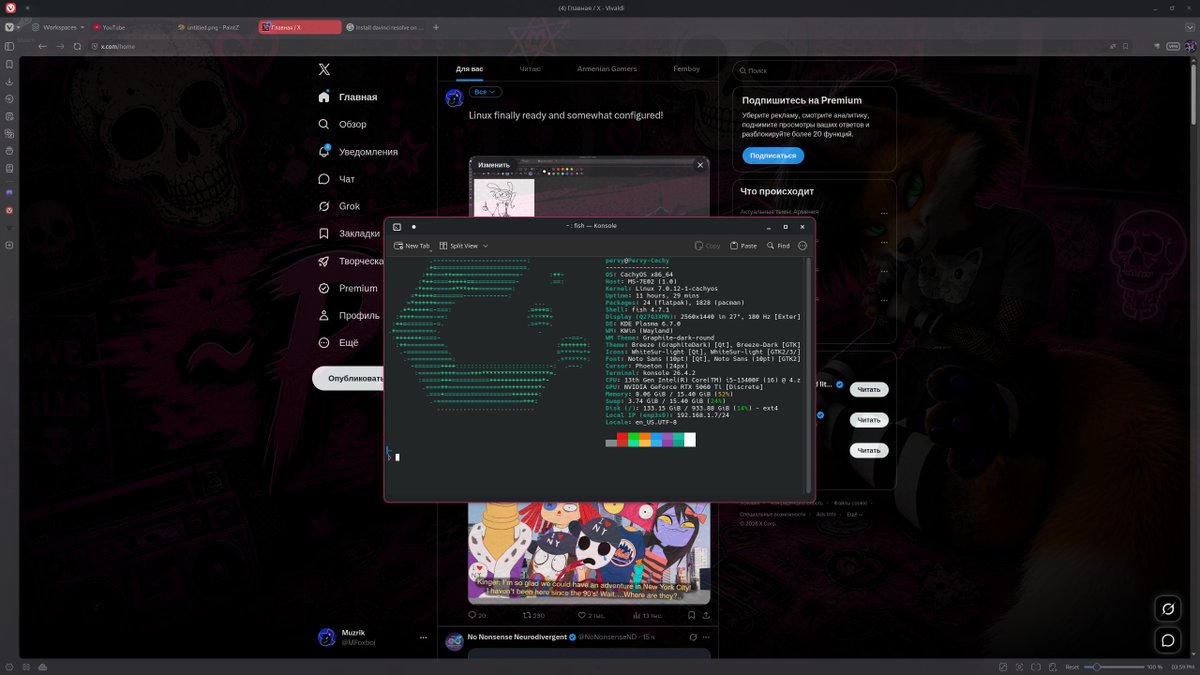The height and width of the screenshot is (675, 1200).
Task: Open cartoon image thumbnail in the post
Action: click(589, 552)
